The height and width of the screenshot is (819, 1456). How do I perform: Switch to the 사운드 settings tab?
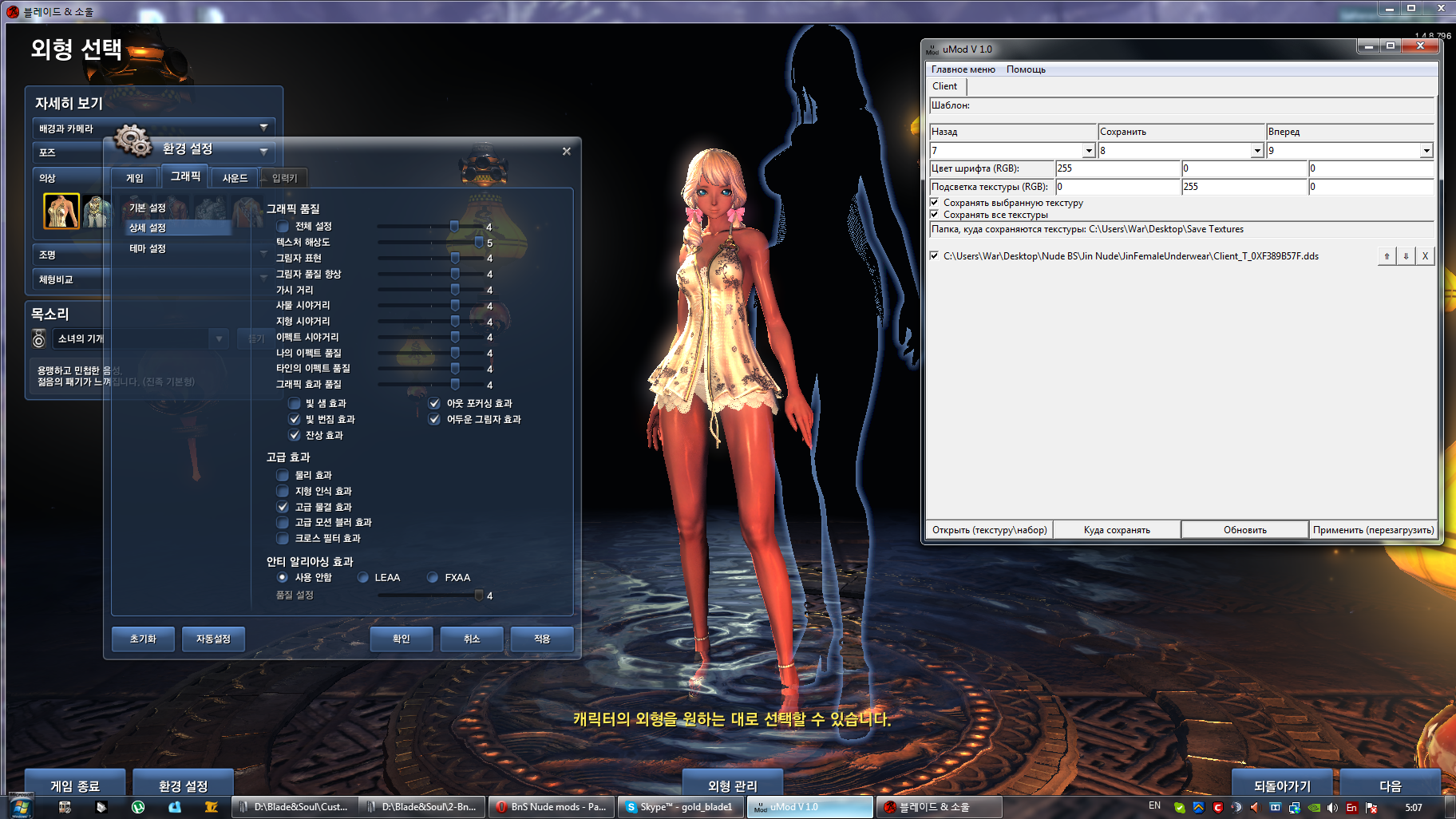[x=235, y=178]
